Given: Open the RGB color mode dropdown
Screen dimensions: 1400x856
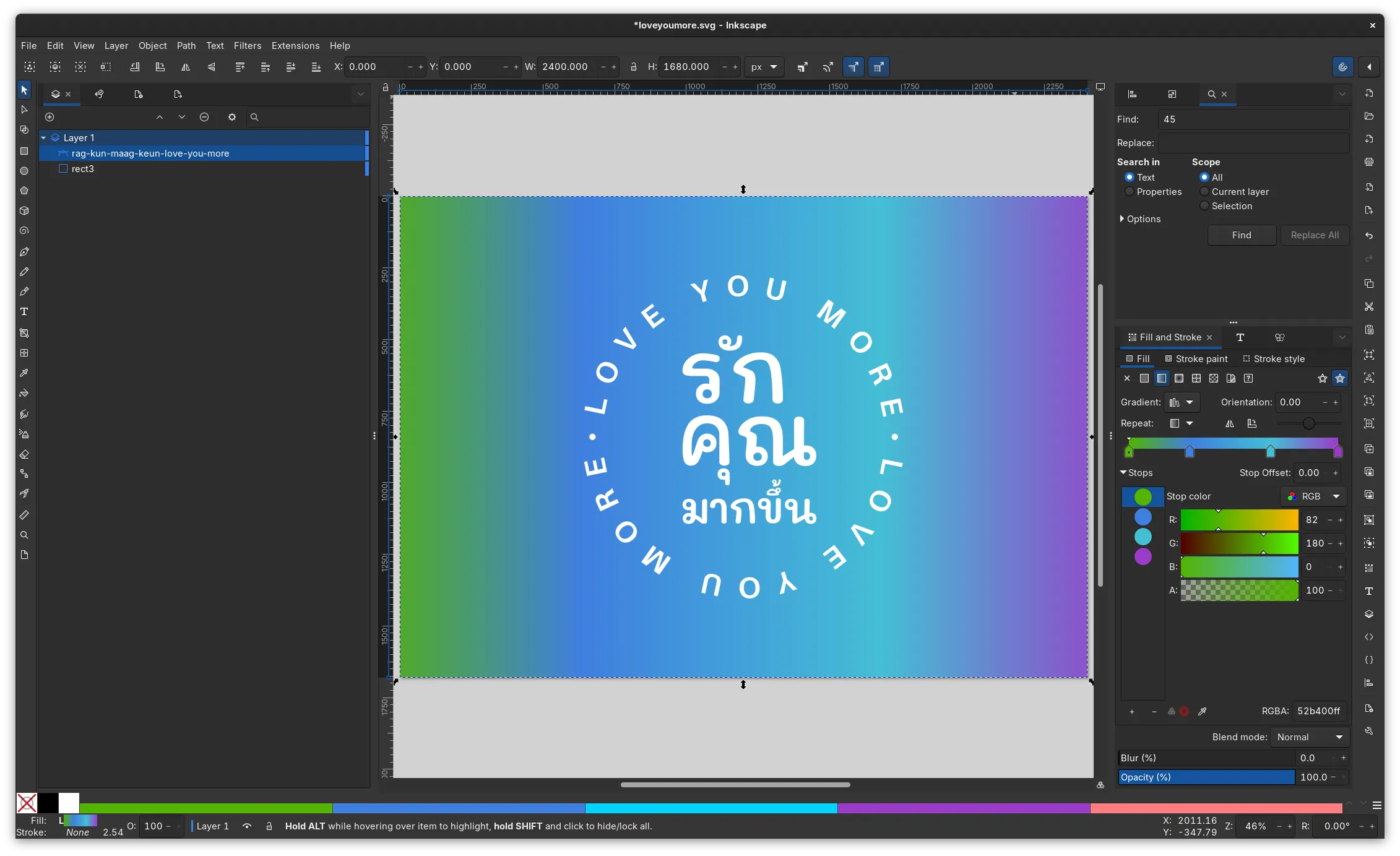Looking at the screenshot, I should [x=1313, y=496].
